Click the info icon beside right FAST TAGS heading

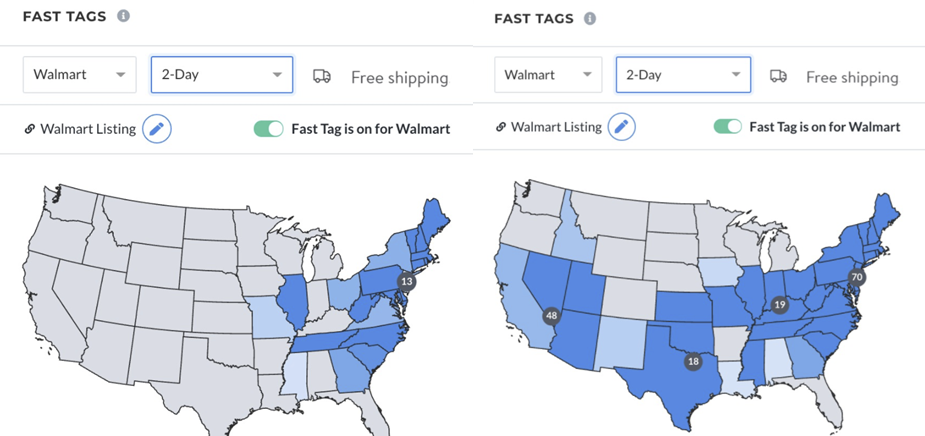point(590,19)
